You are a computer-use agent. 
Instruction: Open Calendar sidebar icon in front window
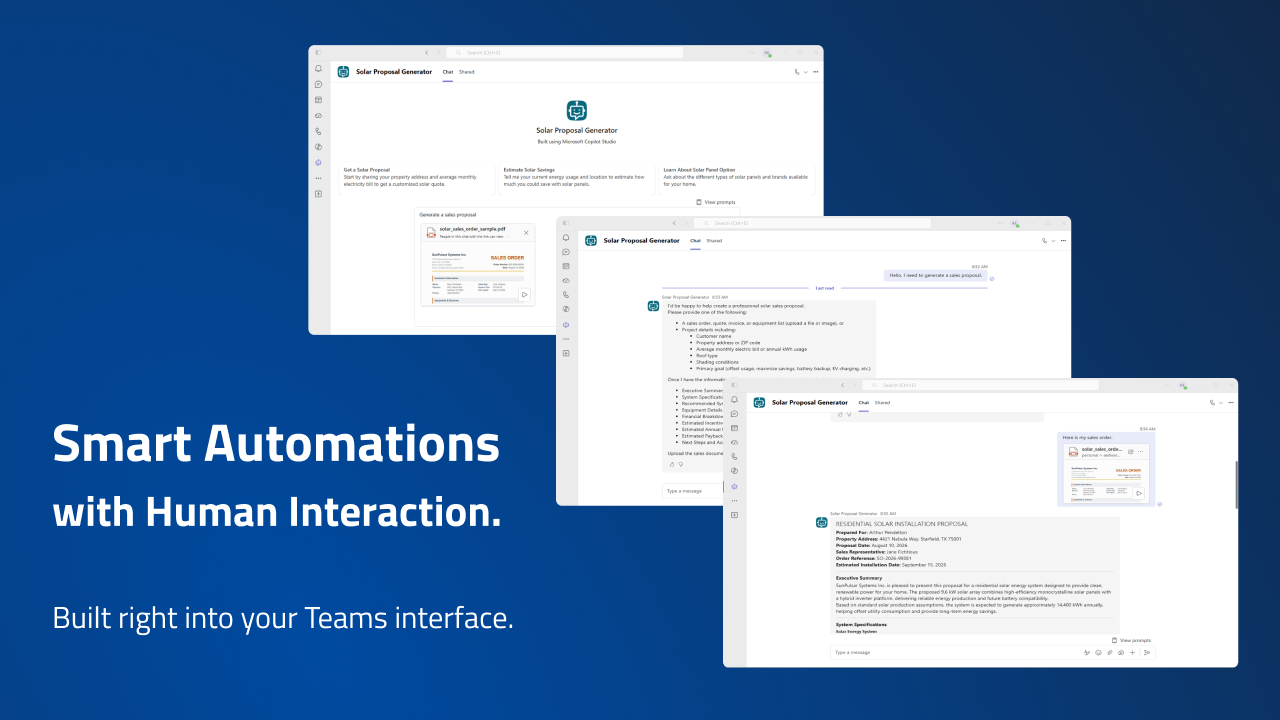click(734, 428)
